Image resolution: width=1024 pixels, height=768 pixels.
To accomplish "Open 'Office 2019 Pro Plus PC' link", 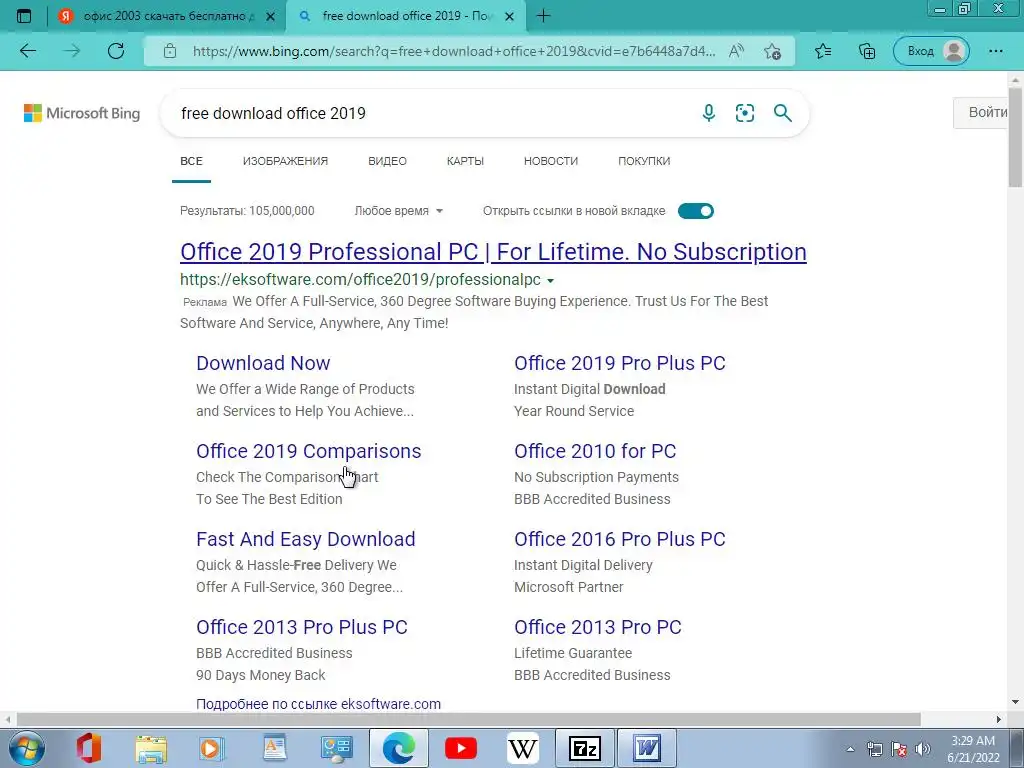I will (620, 363).
